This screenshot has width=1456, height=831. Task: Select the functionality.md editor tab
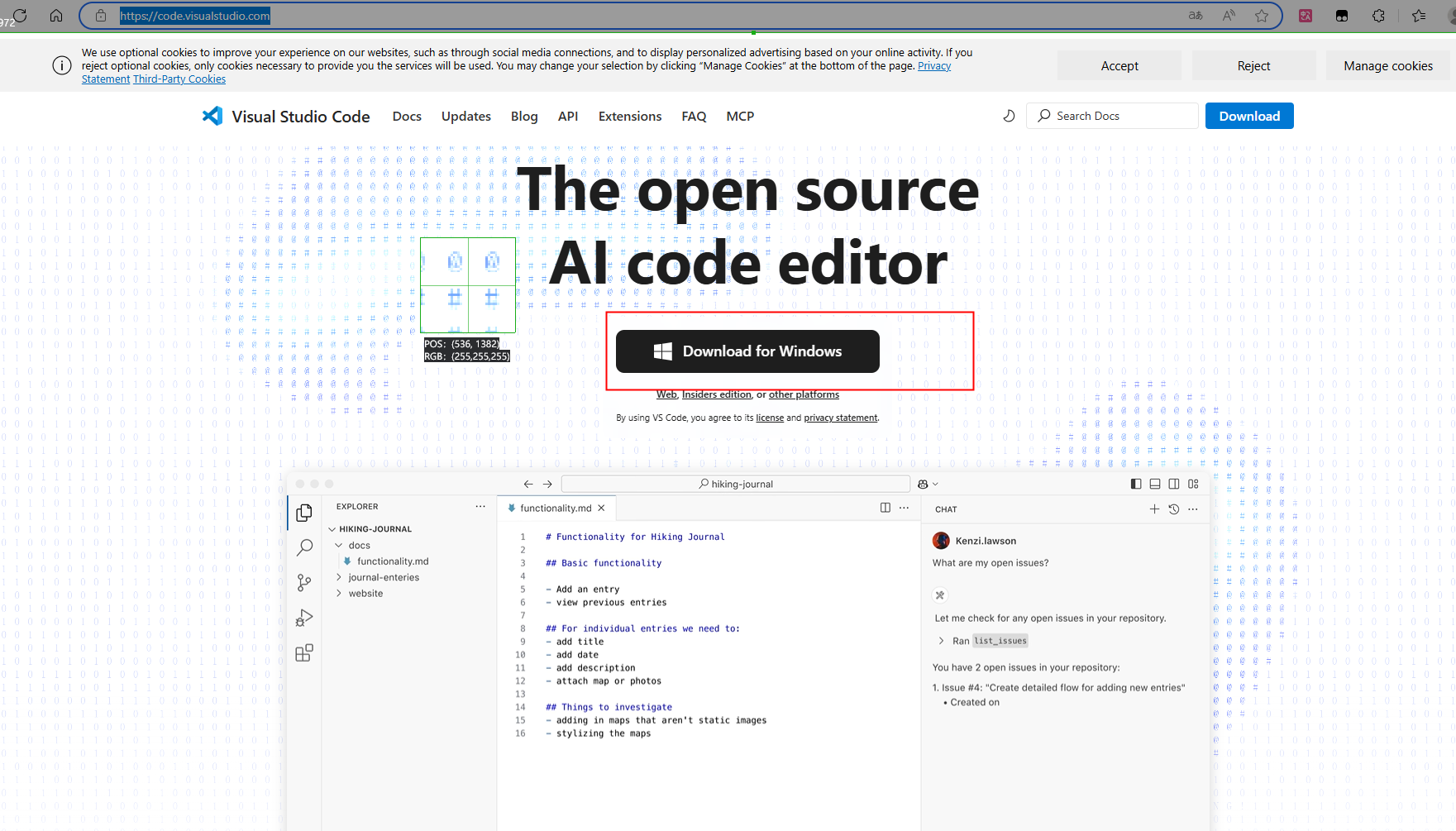click(556, 508)
